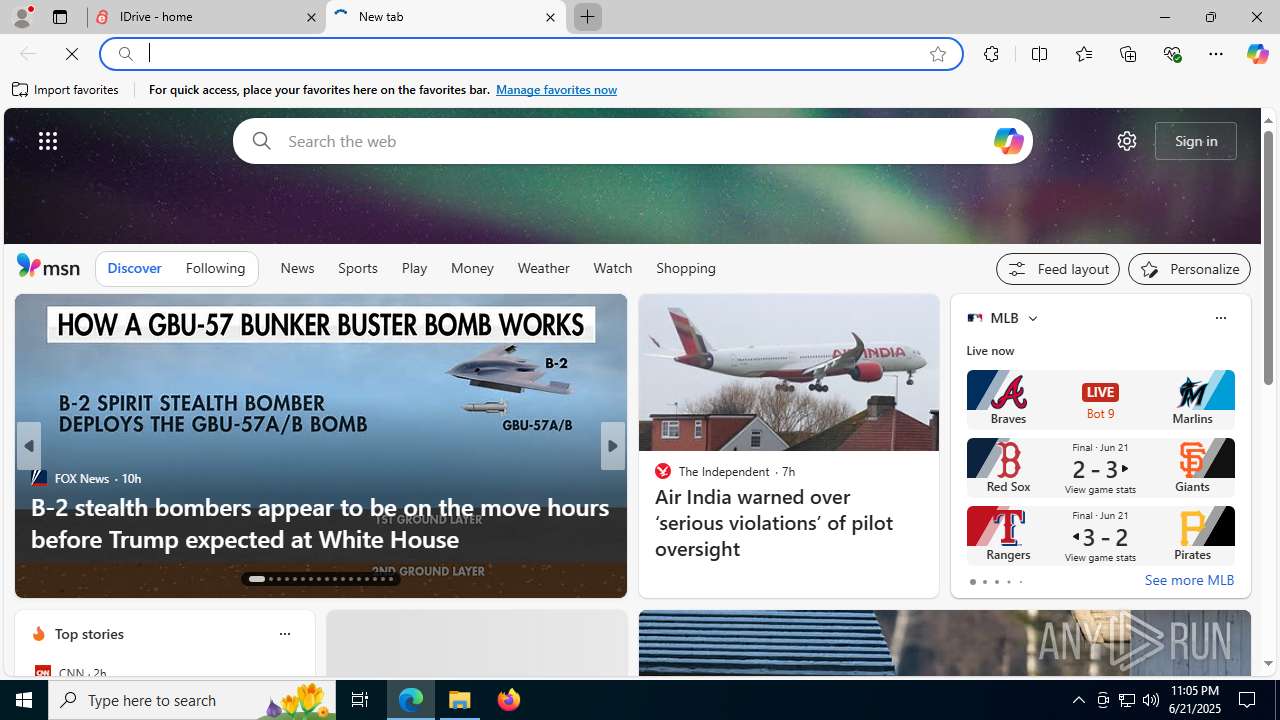Open B-2 stealth bombers headline
Image resolution: width=1280 pixels, height=720 pixels.
(x=320, y=523)
